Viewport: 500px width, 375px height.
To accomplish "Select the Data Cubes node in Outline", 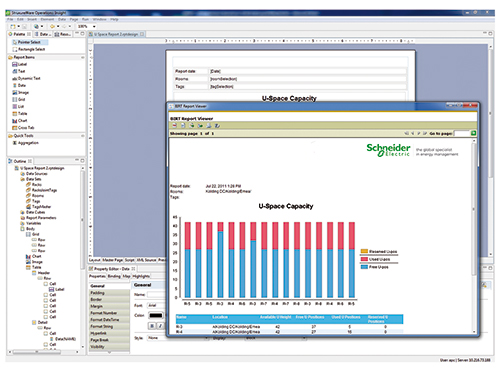I will click(x=33, y=212).
